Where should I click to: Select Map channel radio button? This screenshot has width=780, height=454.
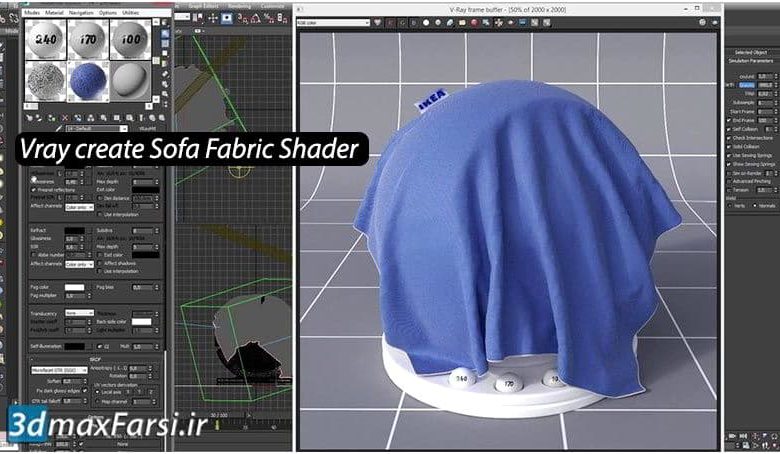[x=97, y=401]
